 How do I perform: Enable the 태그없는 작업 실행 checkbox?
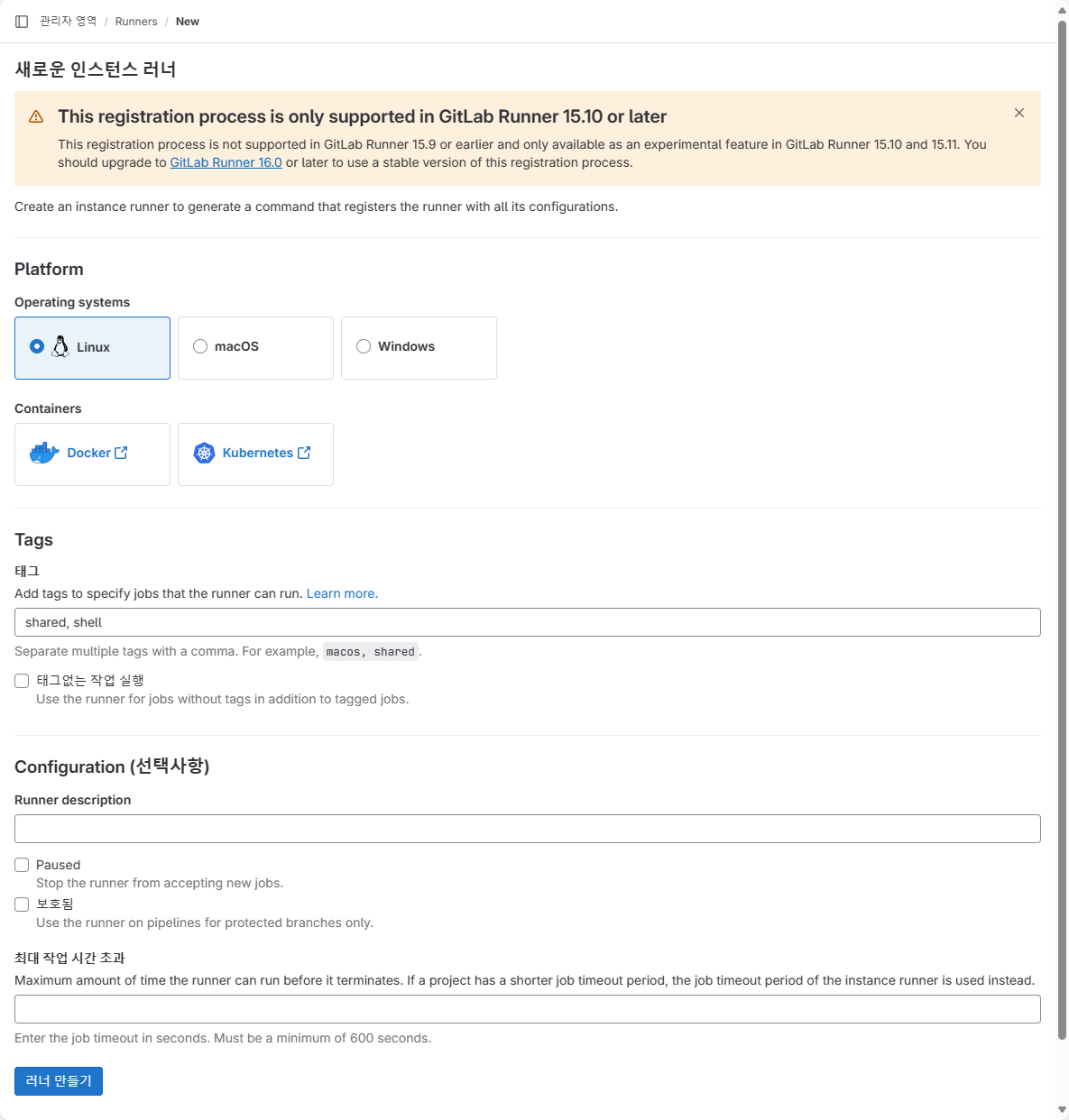[x=22, y=681]
